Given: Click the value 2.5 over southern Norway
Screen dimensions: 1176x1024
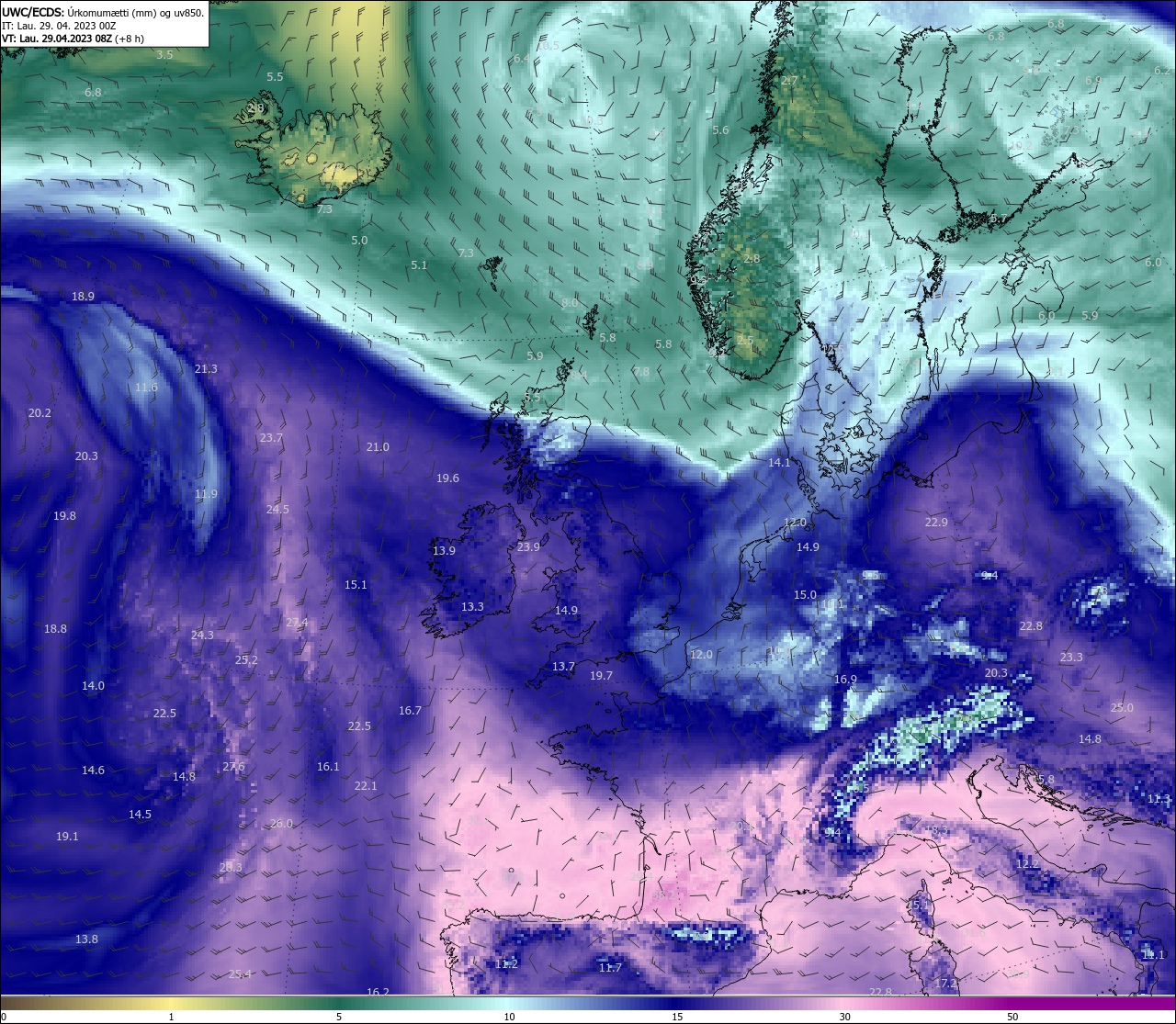Looking at the screenshot, I should point(745,341).
